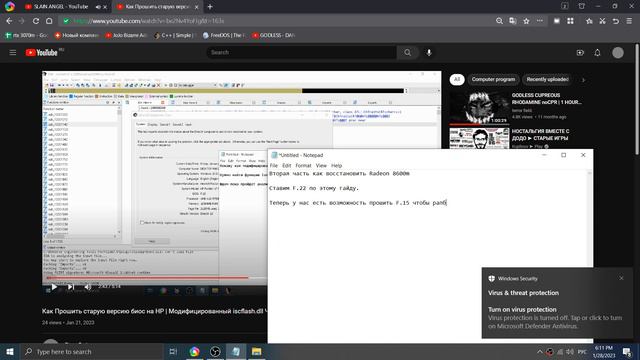
Task: Mute the SLAIN ANGEL tab audio
Action: 98,7
